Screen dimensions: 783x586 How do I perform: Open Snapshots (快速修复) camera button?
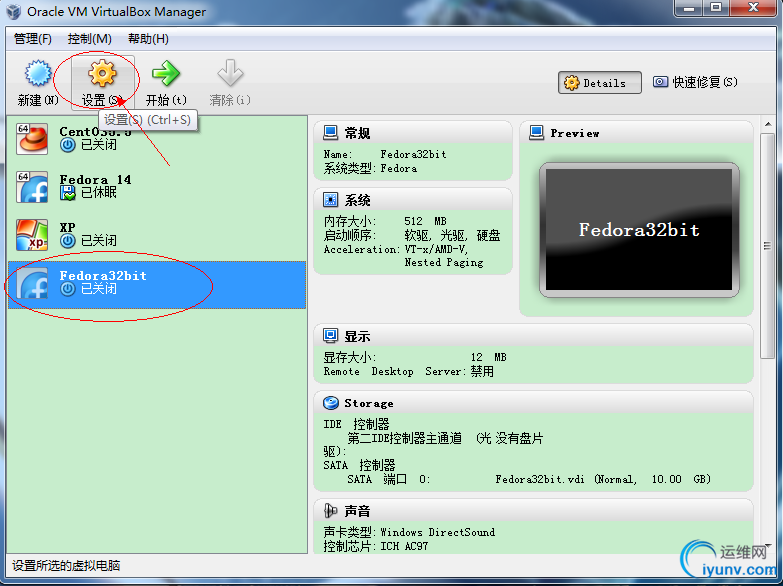pos(695,82)
